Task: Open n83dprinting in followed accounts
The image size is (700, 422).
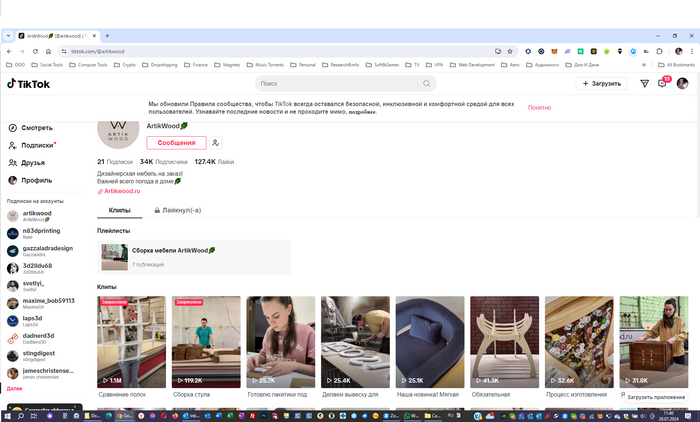Action: pos(33,234)
